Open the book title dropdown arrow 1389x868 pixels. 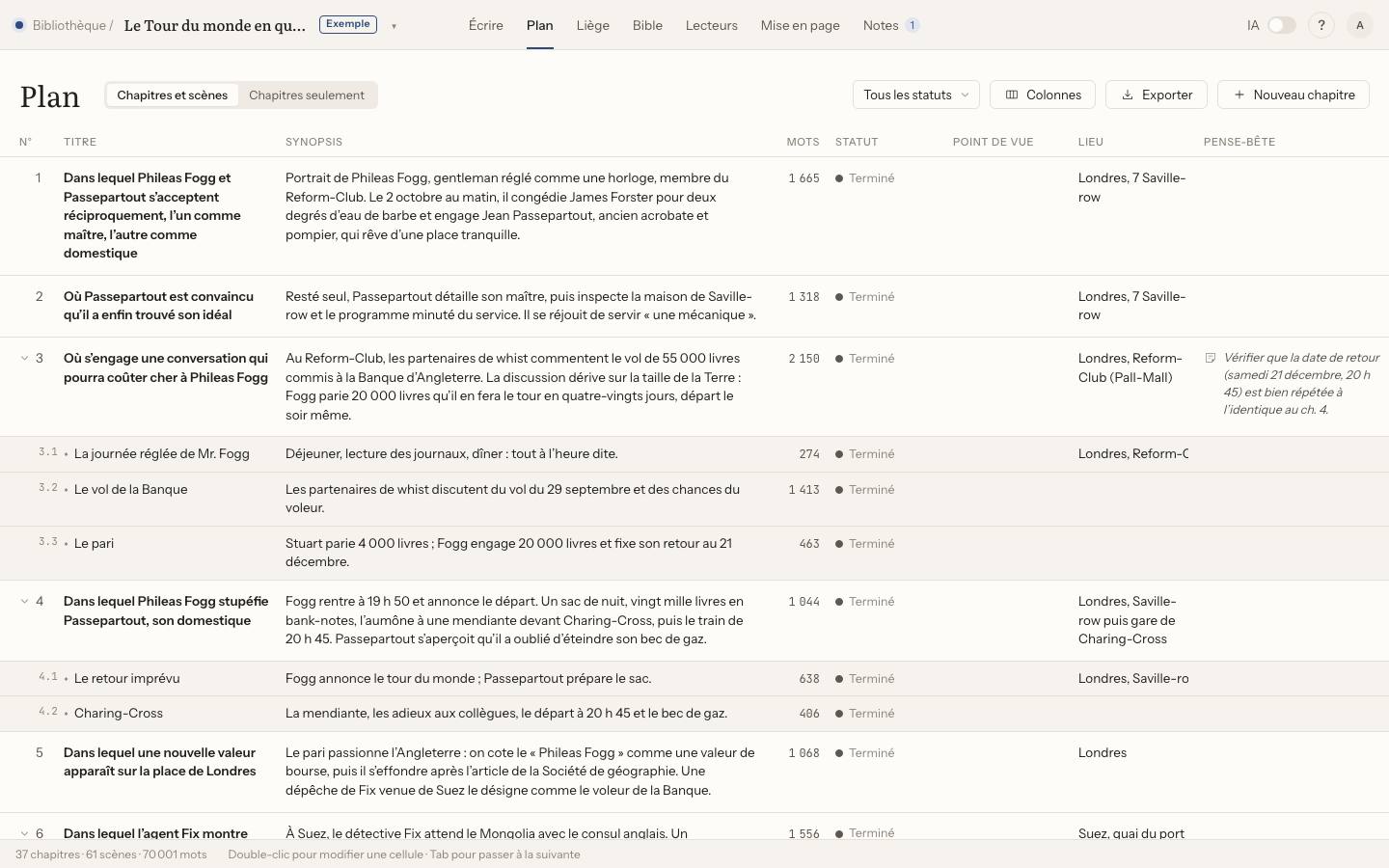[394, 26]
